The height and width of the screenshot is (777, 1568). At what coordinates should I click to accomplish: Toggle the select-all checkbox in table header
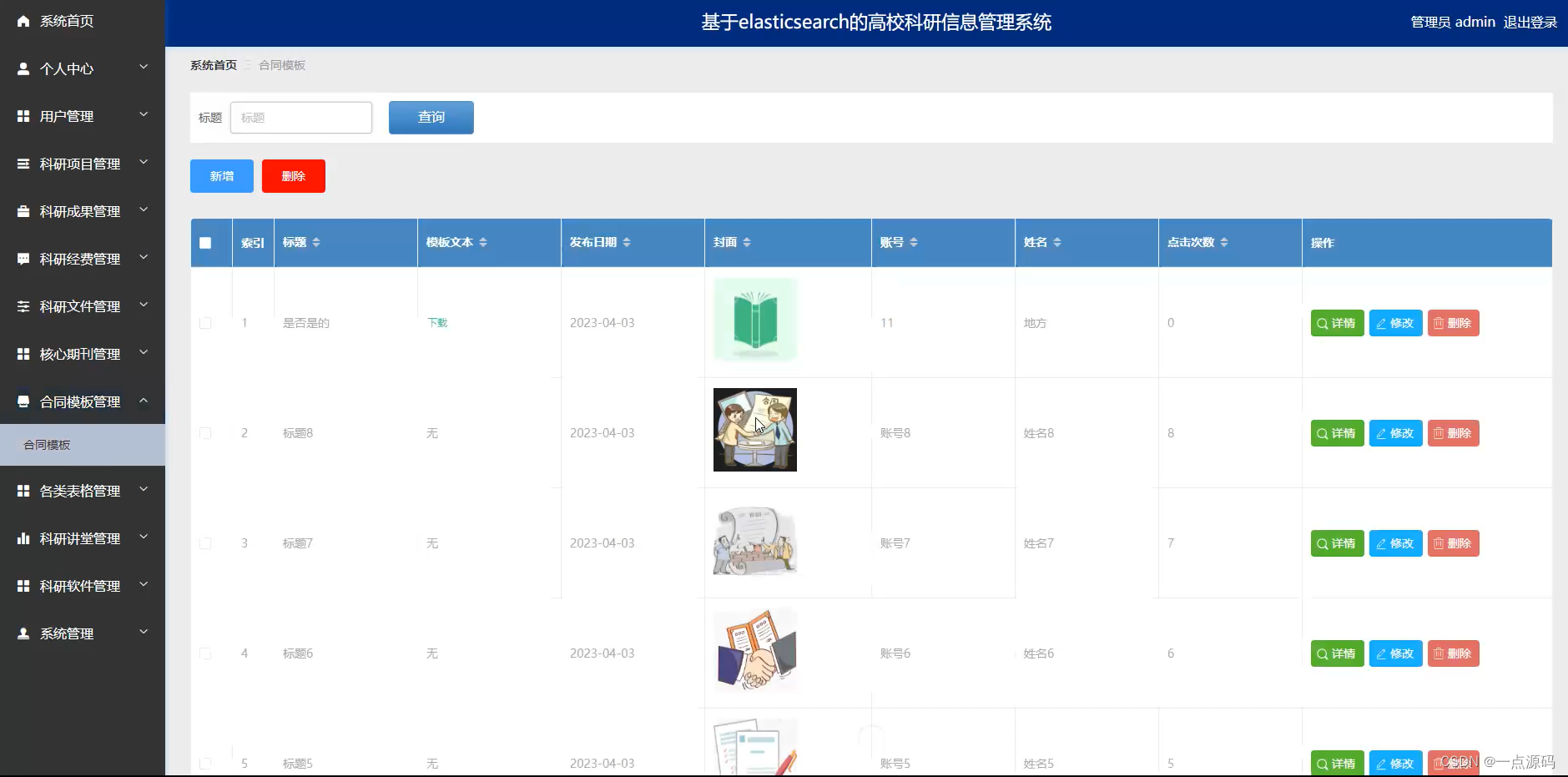tap(205, 242)
